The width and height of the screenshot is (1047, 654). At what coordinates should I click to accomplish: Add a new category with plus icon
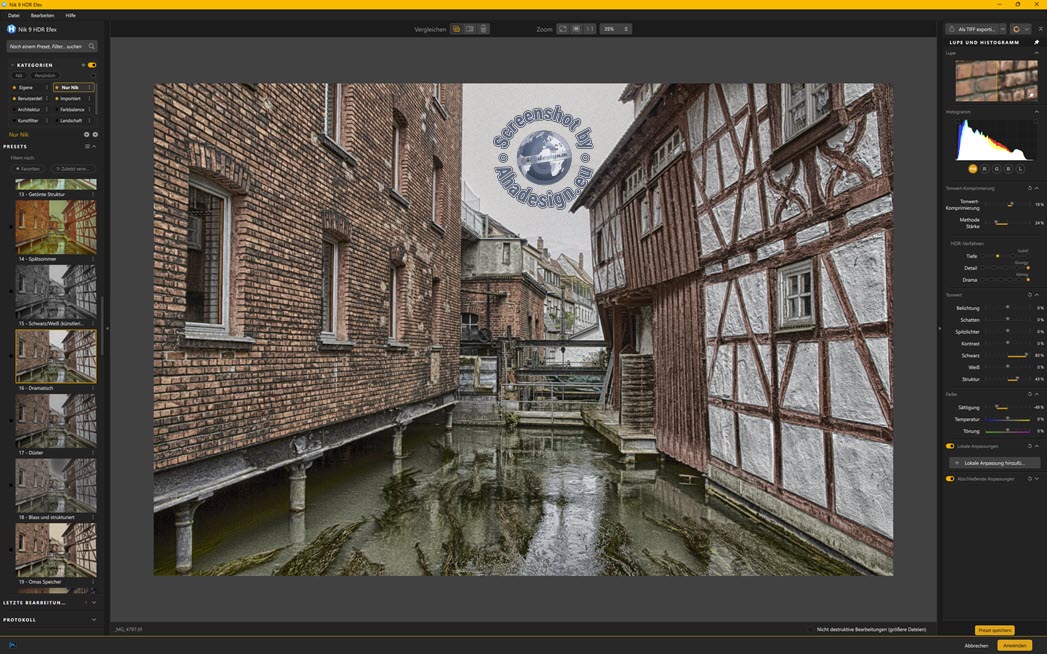[83, 65]
